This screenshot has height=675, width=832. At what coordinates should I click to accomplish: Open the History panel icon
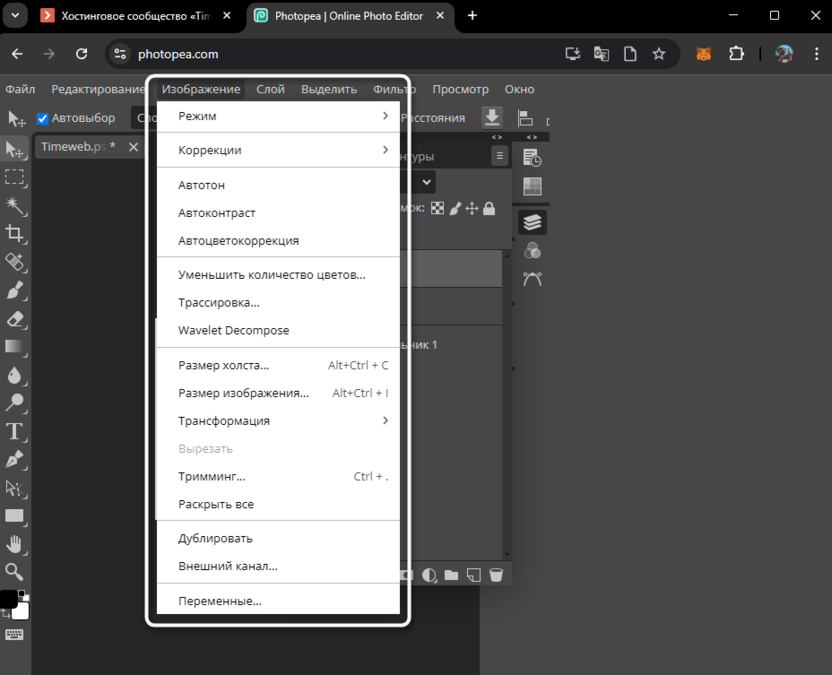point(532,158)
